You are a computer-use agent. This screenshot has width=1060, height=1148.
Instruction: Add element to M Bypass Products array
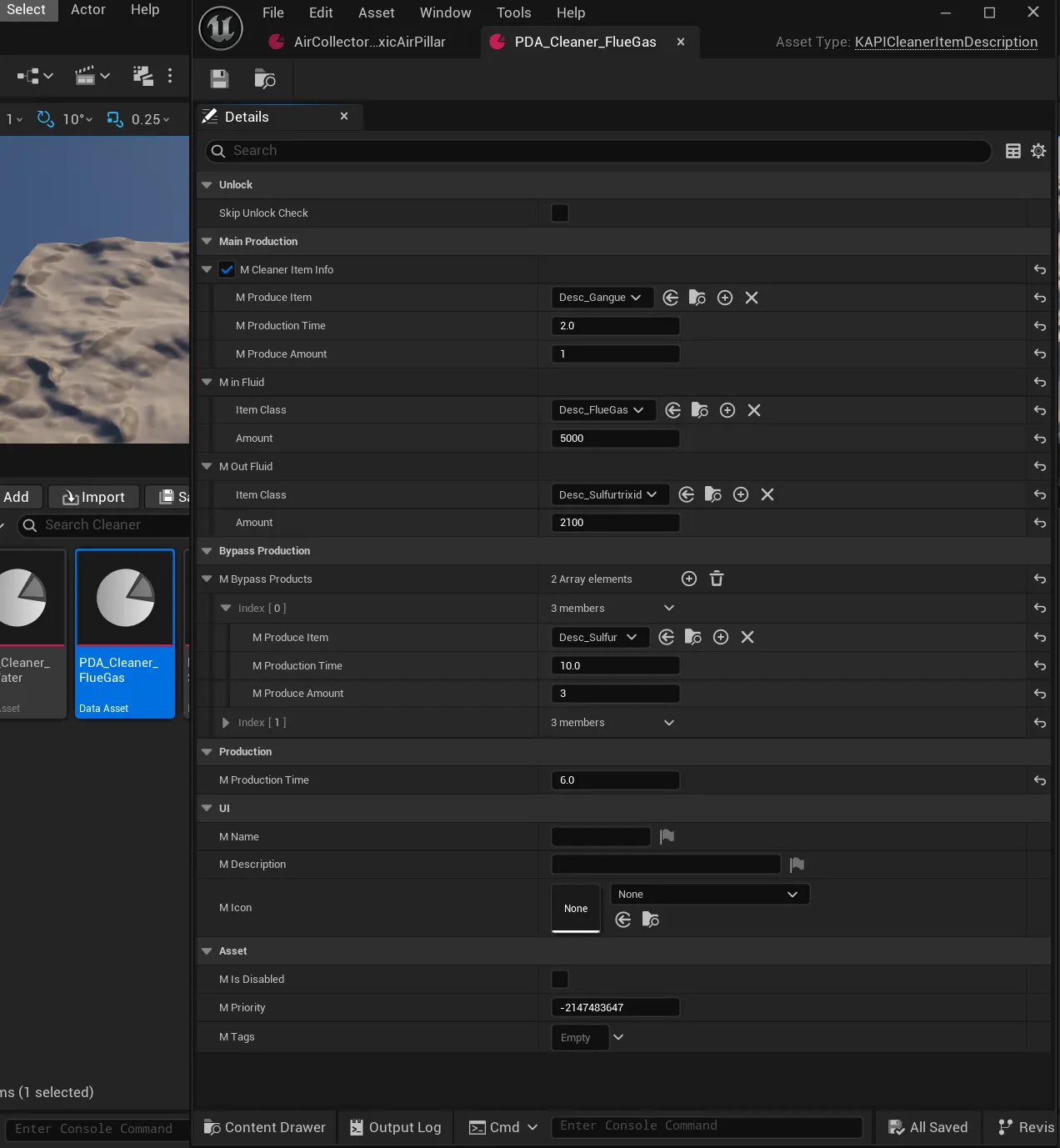click(689, 579)
